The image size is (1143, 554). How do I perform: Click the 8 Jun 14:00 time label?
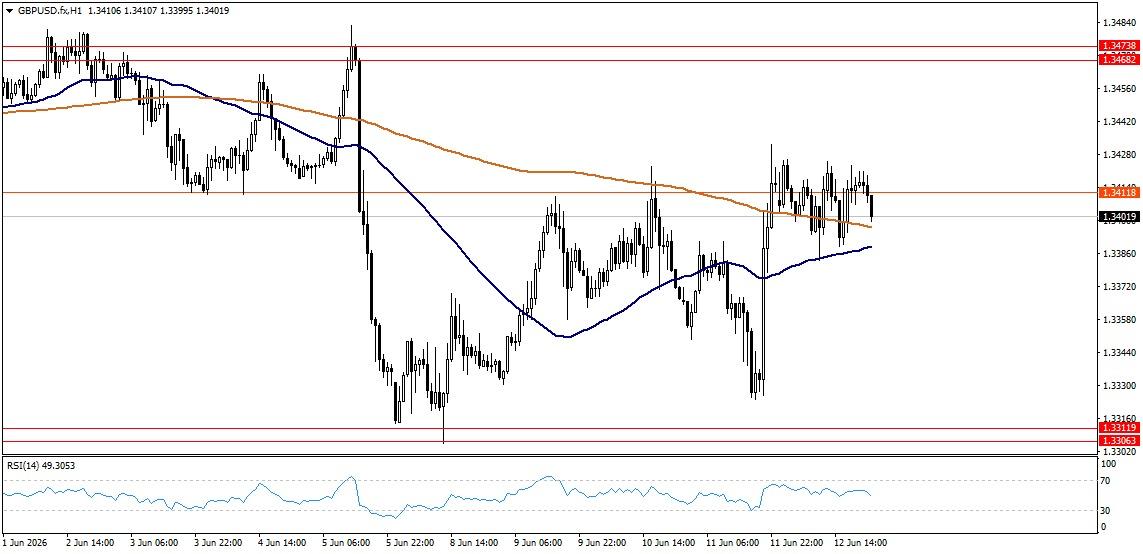pos(475,543)
